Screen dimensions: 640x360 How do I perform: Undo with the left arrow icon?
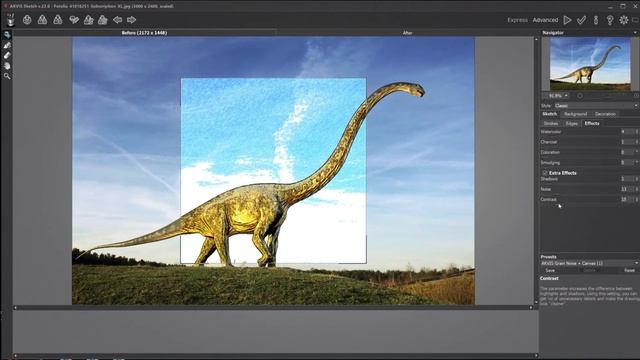(x=118, y=20)
